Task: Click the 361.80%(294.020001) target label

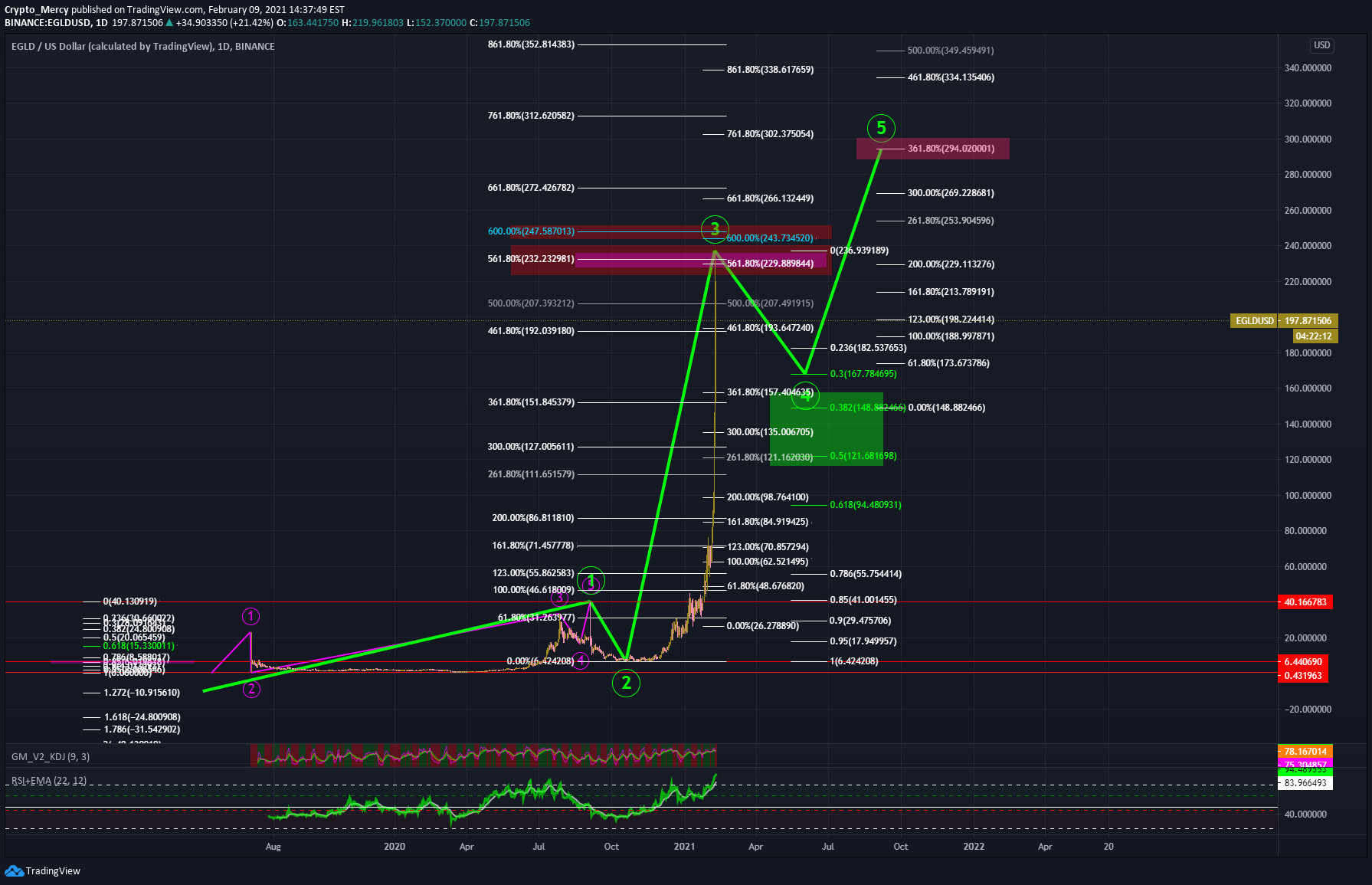Action: pos(951,149)
